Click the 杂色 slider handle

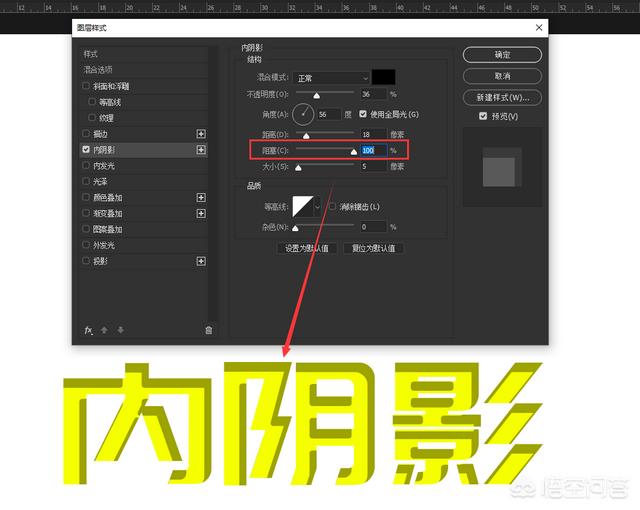[x=296, y=228]
